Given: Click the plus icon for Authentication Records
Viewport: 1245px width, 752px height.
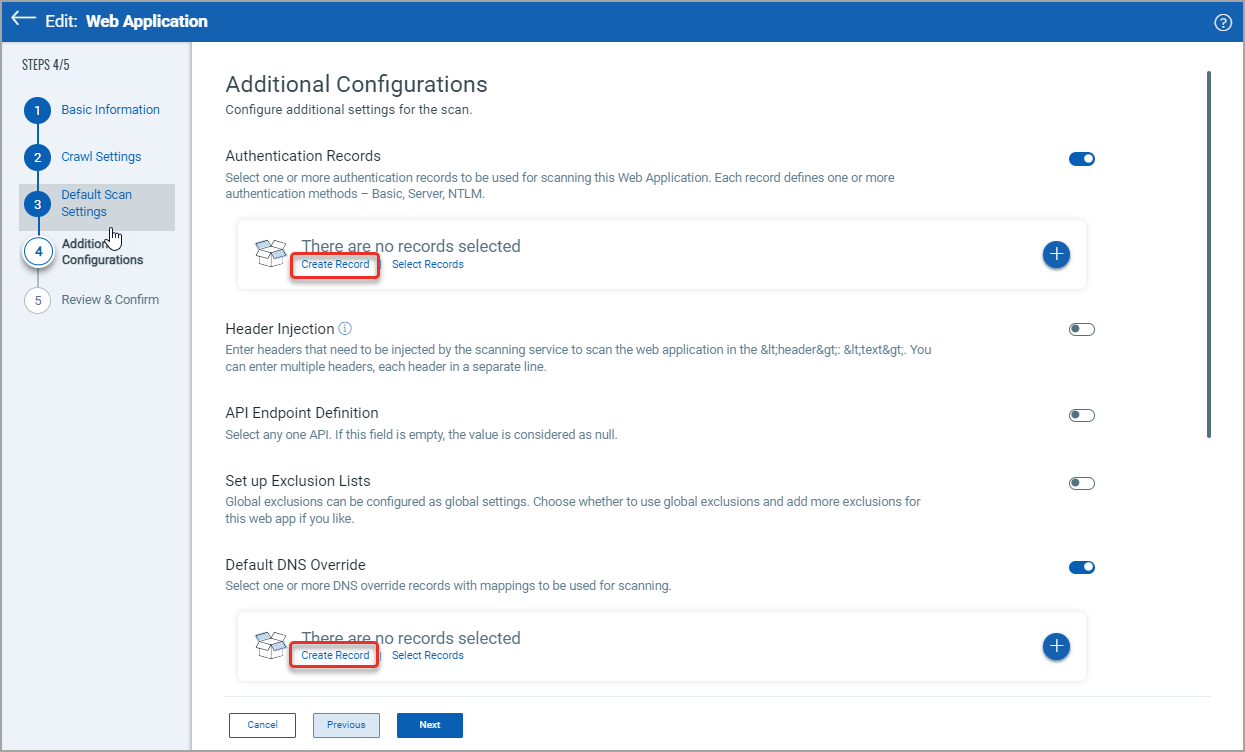Looking at the screenshot, I should click(x=1056, y=255).
